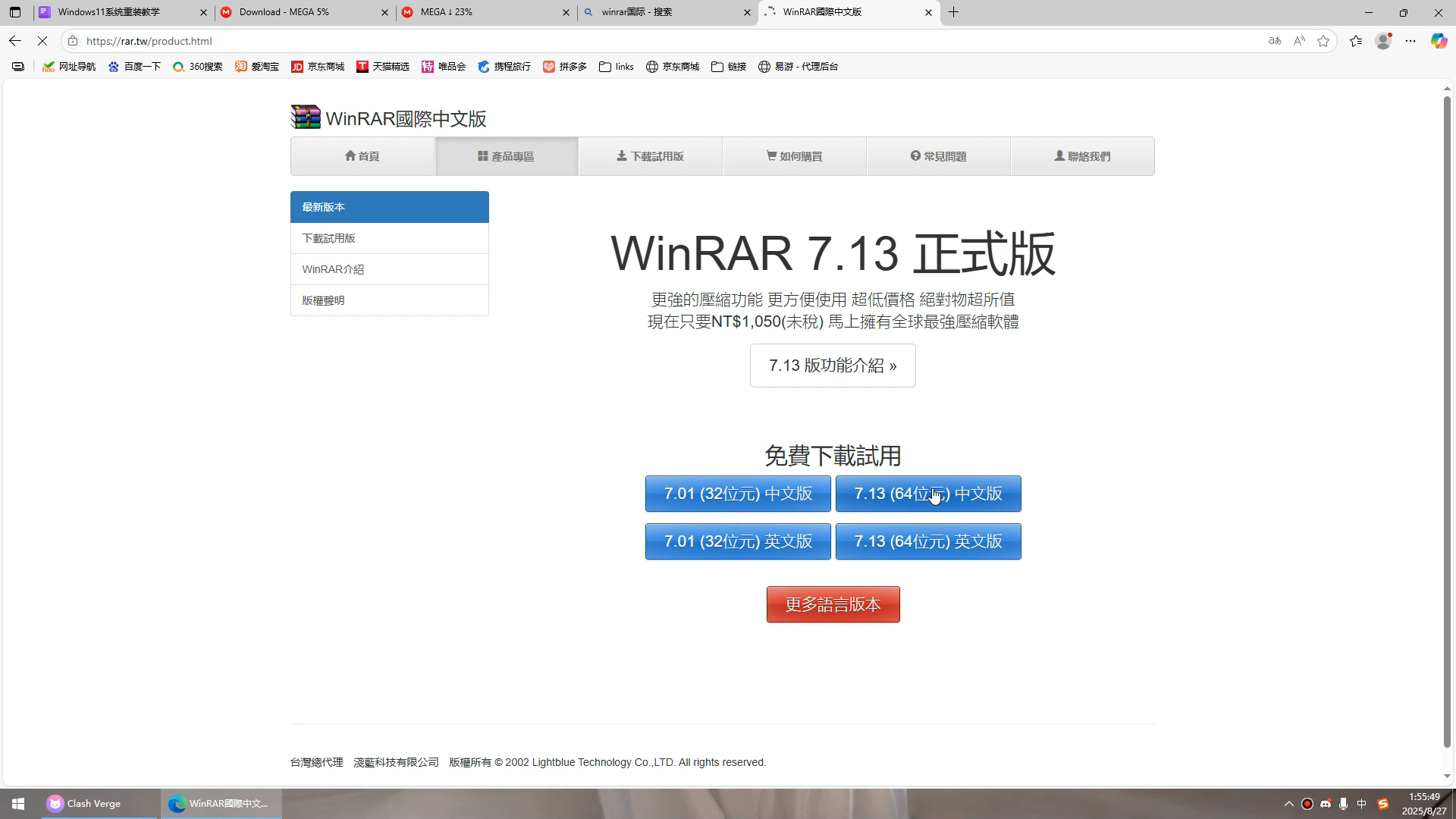1456x819 pixels.
Task: Click the microphone tray icon
Action: [1343, 804]
